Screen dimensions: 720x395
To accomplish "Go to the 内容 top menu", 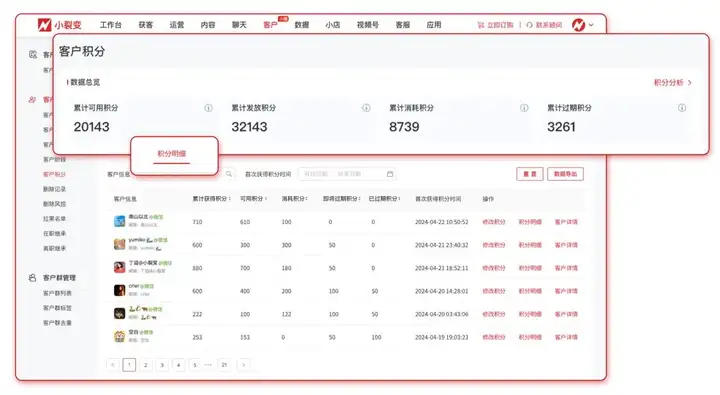I will (208, 25).
